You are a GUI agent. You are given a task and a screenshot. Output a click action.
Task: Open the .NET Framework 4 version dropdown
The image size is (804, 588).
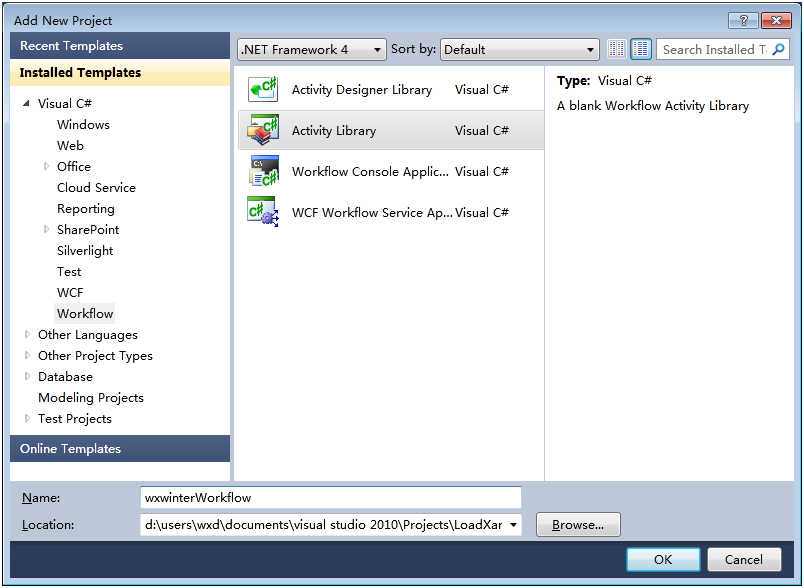[312, 50]
